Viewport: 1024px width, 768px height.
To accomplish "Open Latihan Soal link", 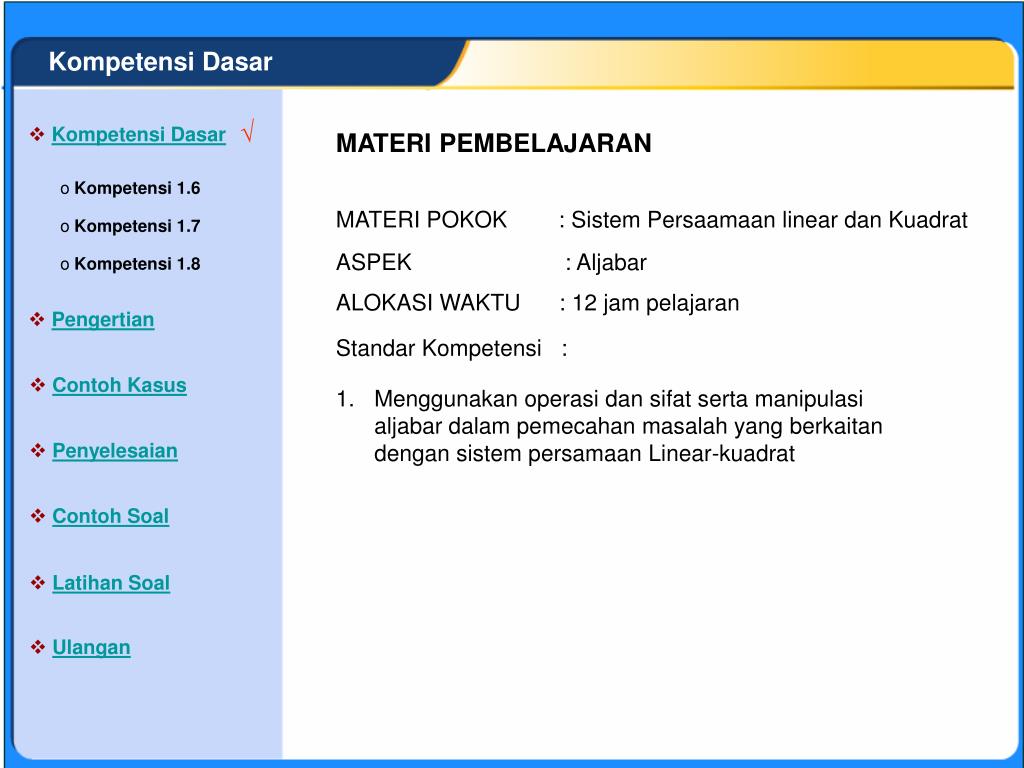I will tap(110, 583).
